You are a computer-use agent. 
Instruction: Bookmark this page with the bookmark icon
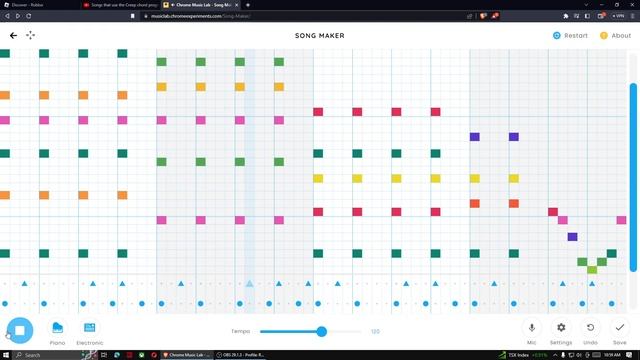click(133, 16)
